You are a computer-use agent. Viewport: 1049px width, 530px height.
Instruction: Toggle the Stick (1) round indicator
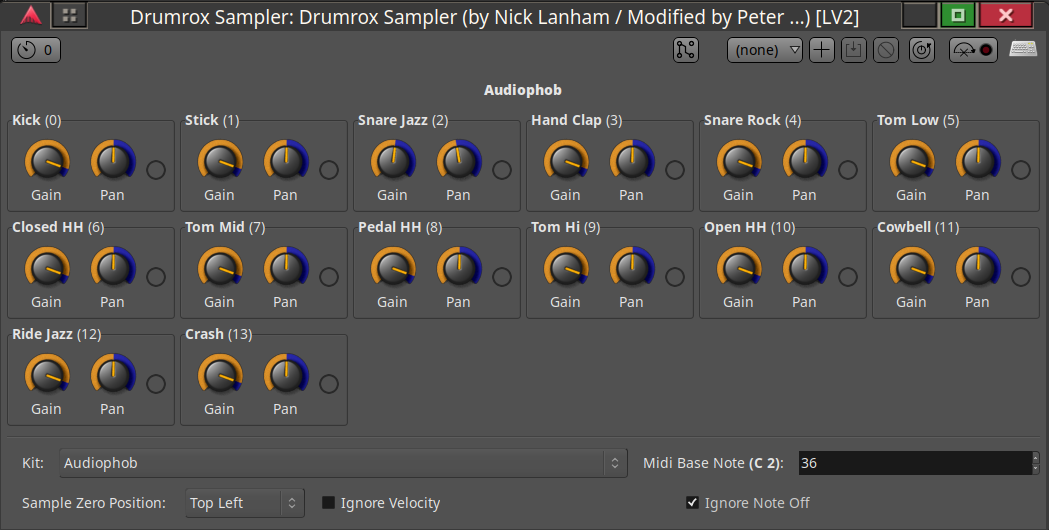pos(328,170)
